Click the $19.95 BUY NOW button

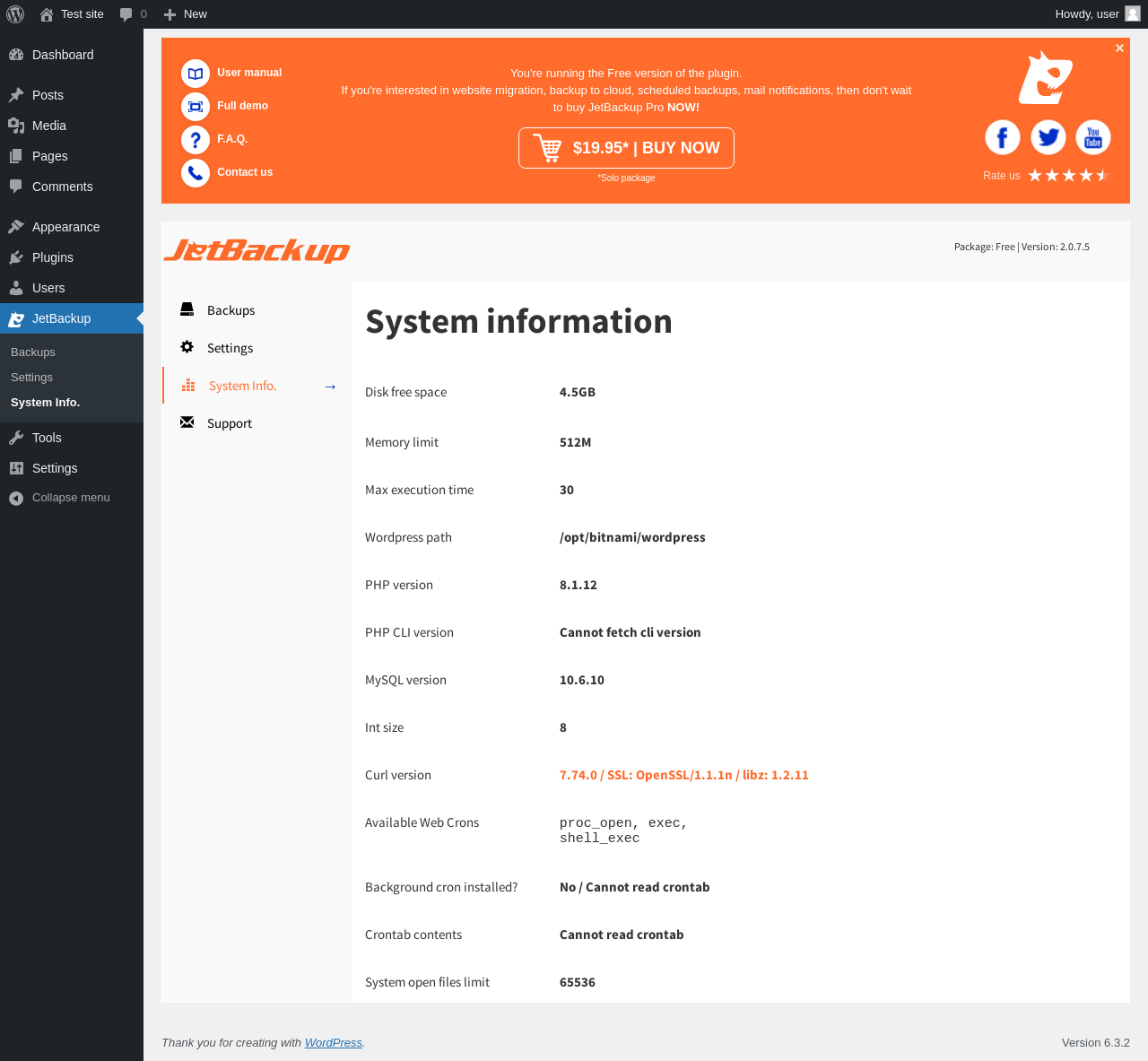coord(626,148)
